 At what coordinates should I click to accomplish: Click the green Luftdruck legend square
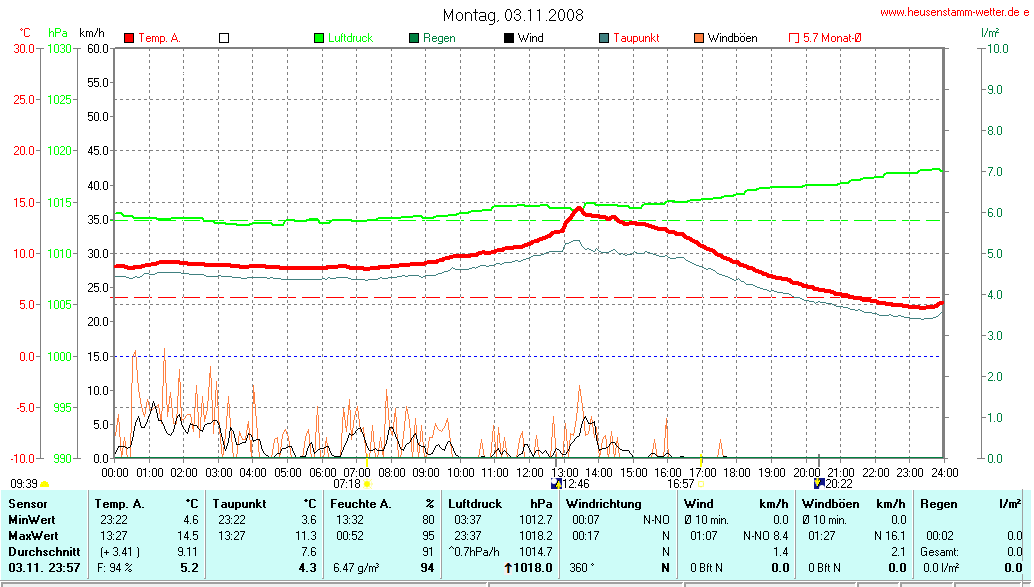(319, 38)
